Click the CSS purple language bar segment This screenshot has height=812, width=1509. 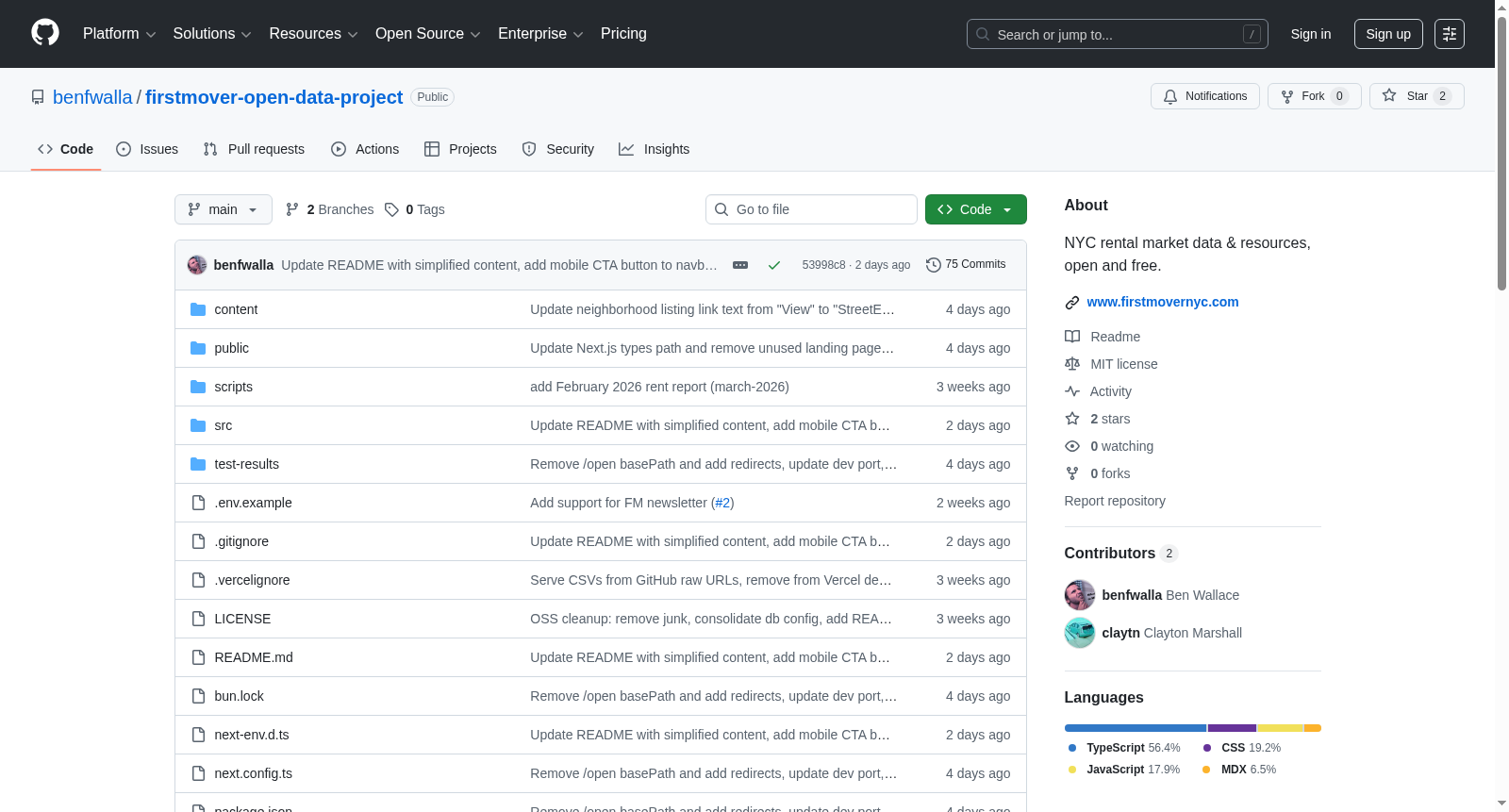click(1232, 728)
